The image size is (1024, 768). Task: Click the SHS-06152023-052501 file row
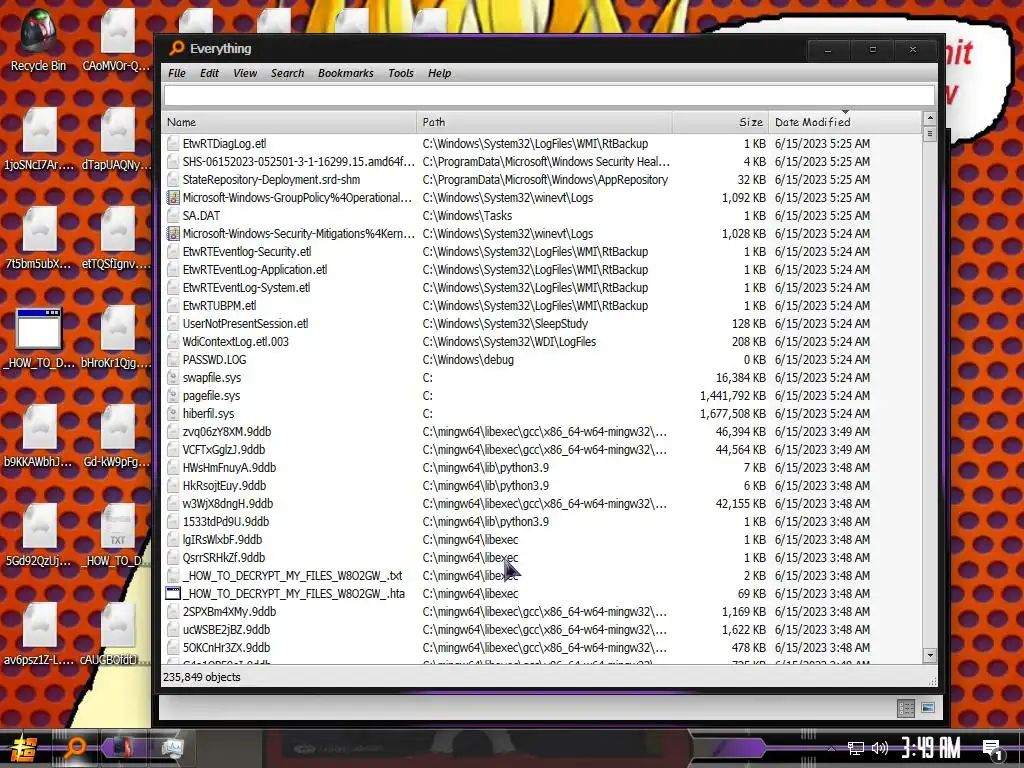(542, 161)
